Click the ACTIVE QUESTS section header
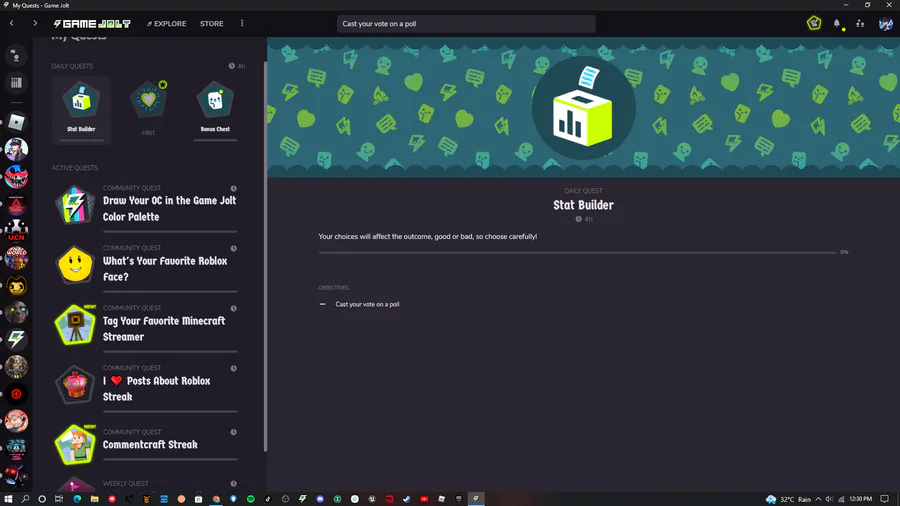This screenshot has width=900, height=506. coord(75,168)
